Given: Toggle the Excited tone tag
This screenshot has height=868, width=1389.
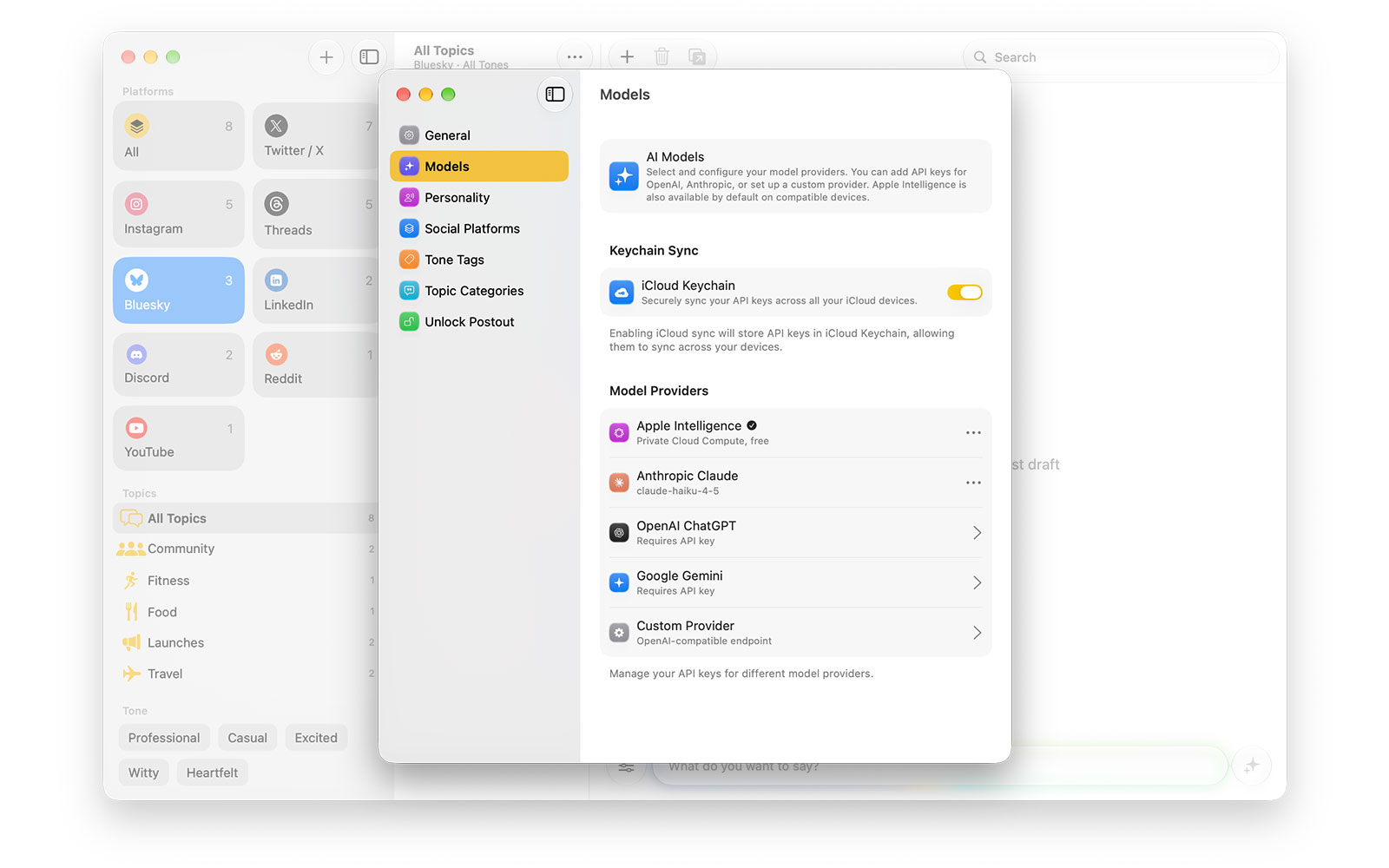Looking at the screenshot, I should (x=316, y=738).
